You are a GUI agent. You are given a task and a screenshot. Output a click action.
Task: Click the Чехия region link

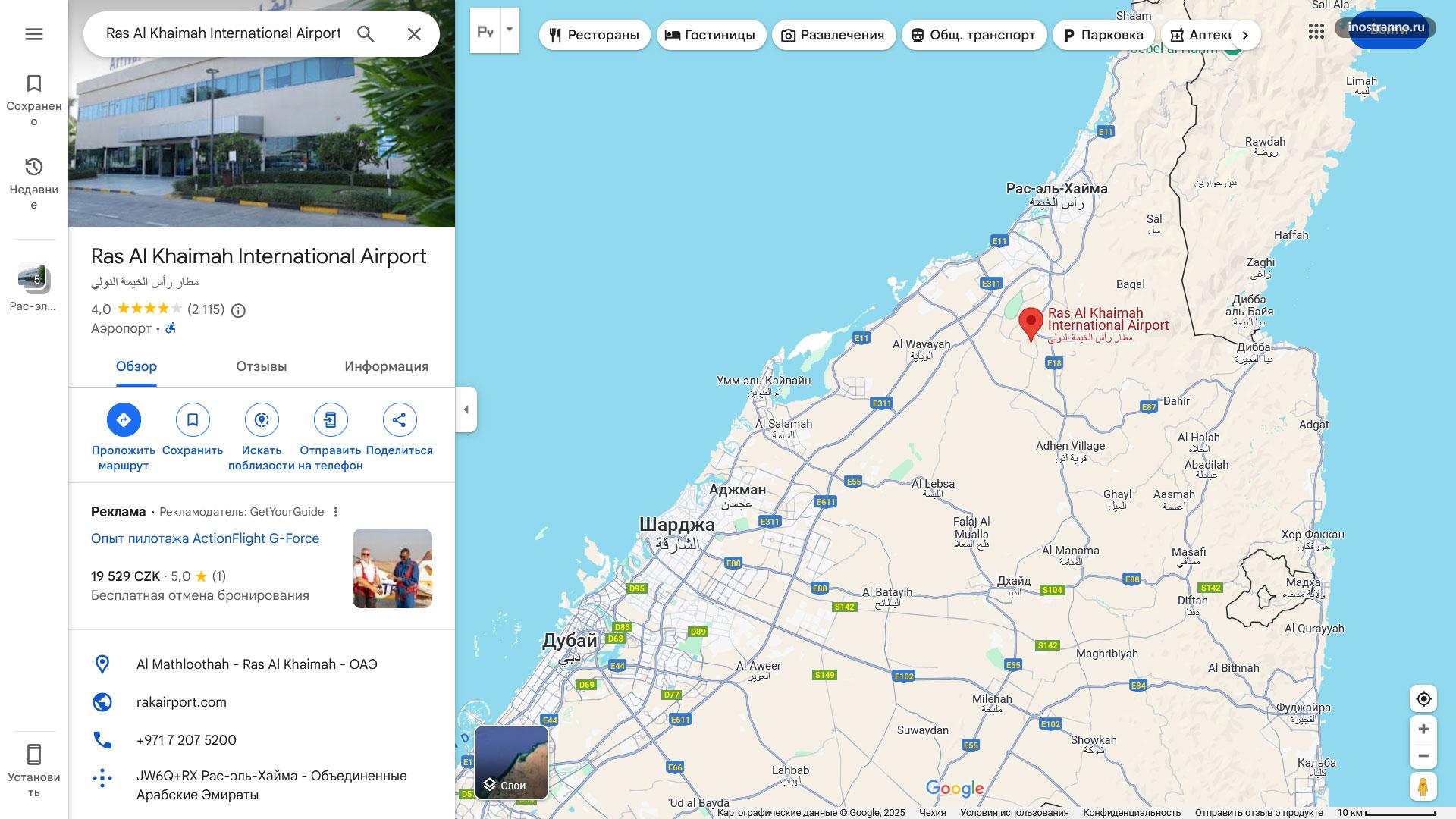coord(933,813)
